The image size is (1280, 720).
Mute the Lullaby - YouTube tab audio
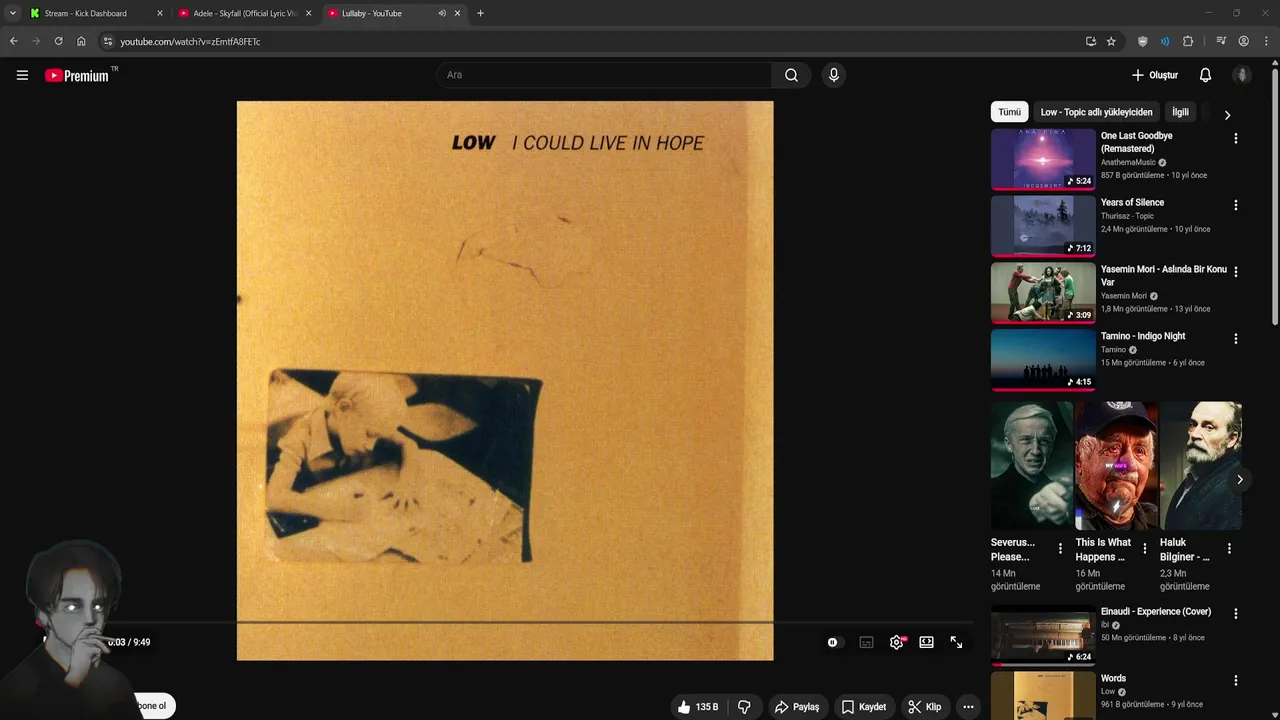pyautogui.click(x=442, y=13)
